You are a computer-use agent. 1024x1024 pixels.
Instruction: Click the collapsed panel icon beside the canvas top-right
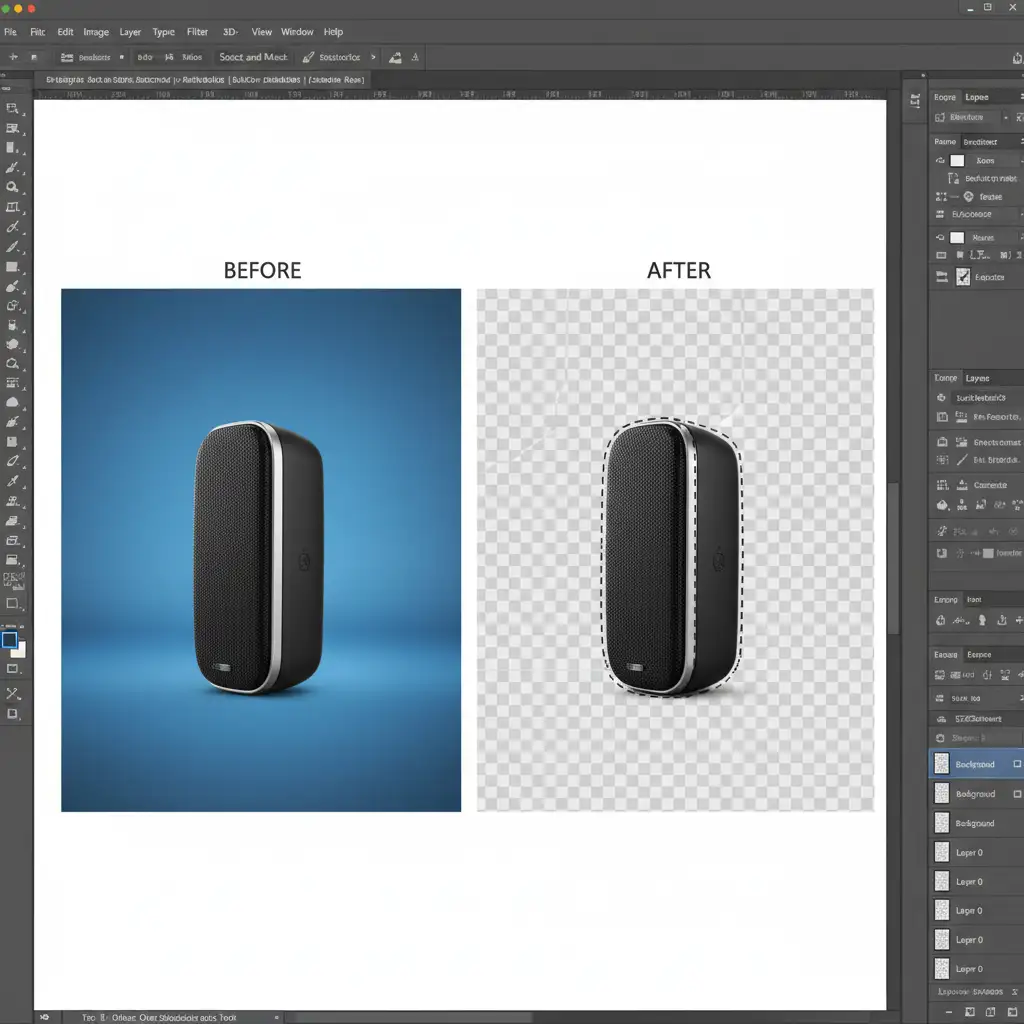[915, 100]
